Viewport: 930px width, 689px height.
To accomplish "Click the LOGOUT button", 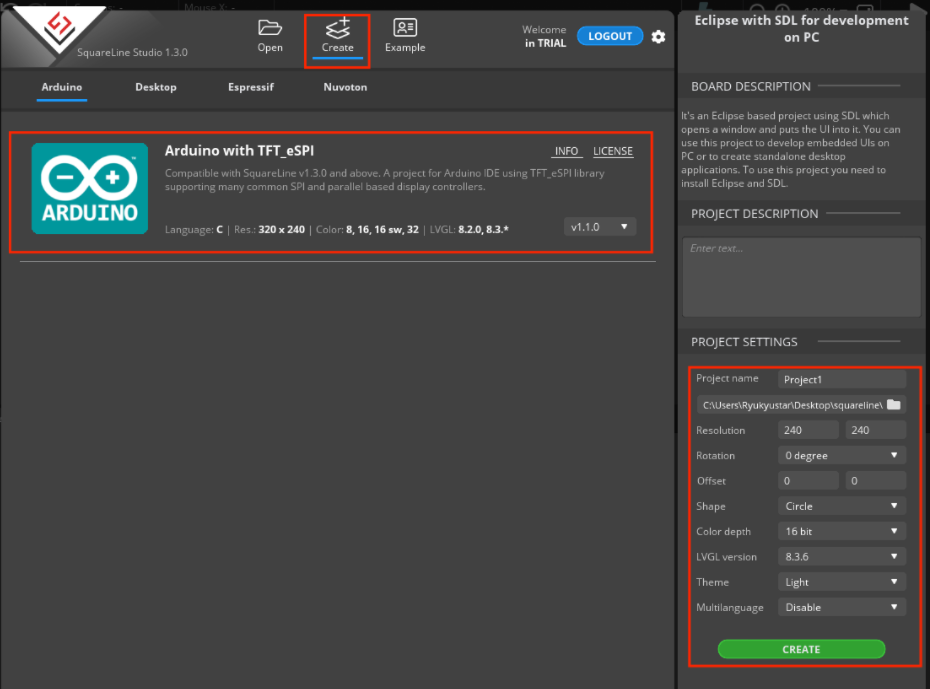I will (610, 36).
